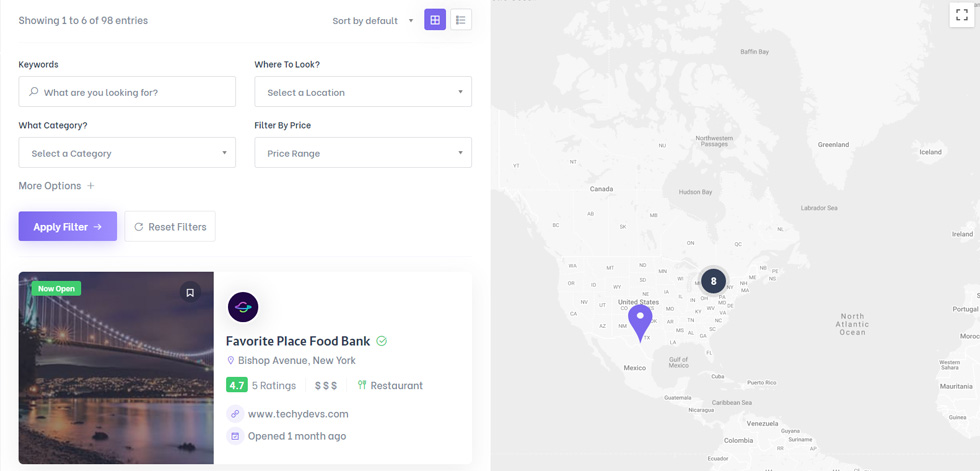
Task: Click the link icon beside www.techydevs.com
Action: (235, 414)
